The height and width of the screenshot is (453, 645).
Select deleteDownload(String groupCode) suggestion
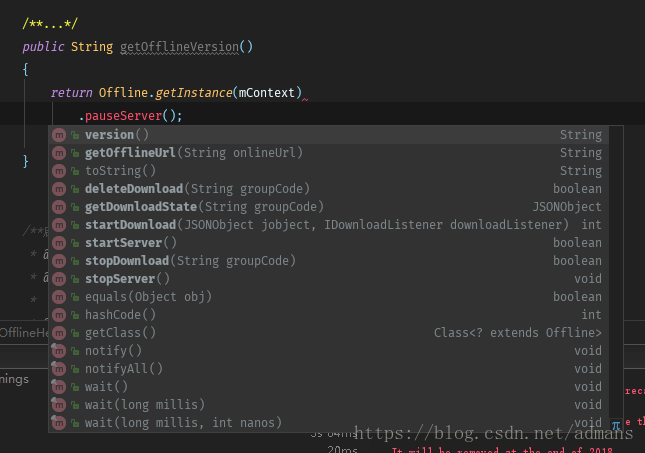point(328,189)
